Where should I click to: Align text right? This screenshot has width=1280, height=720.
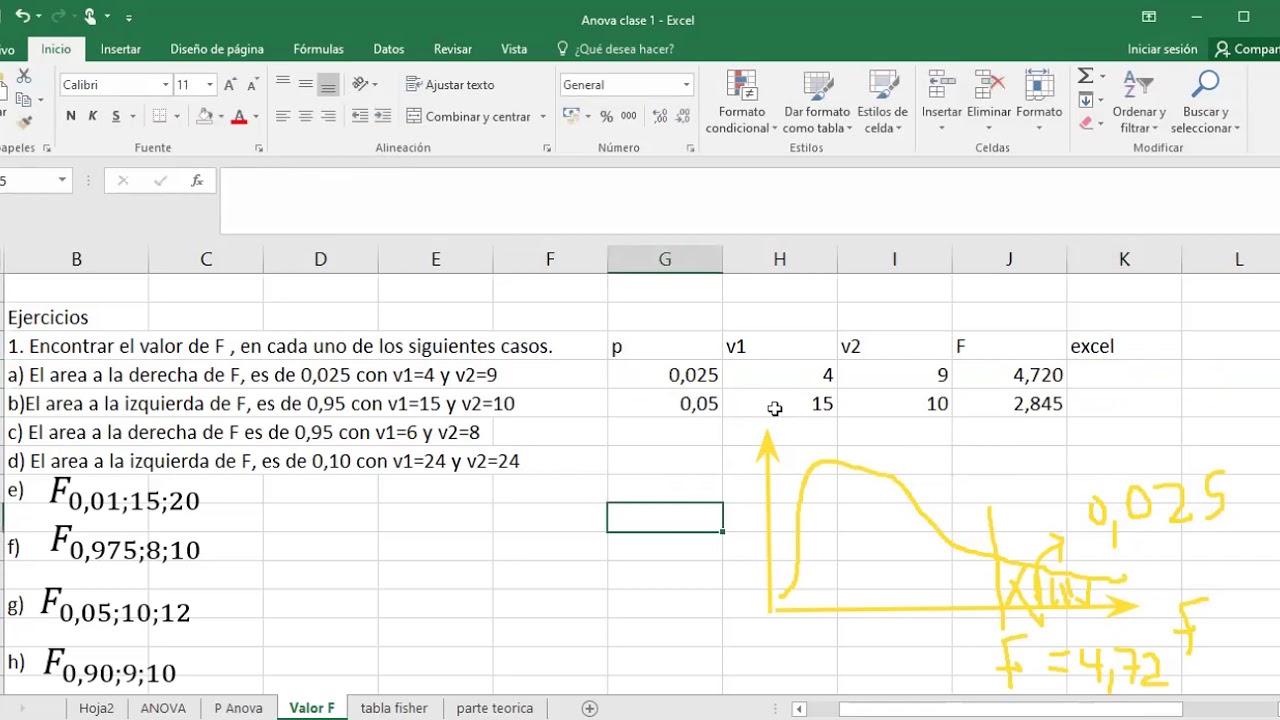coord(328,116)
